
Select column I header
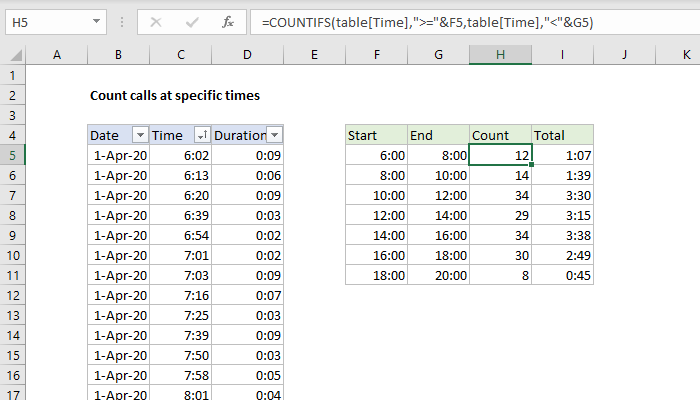pyautogui.click(x=562, y=55)
